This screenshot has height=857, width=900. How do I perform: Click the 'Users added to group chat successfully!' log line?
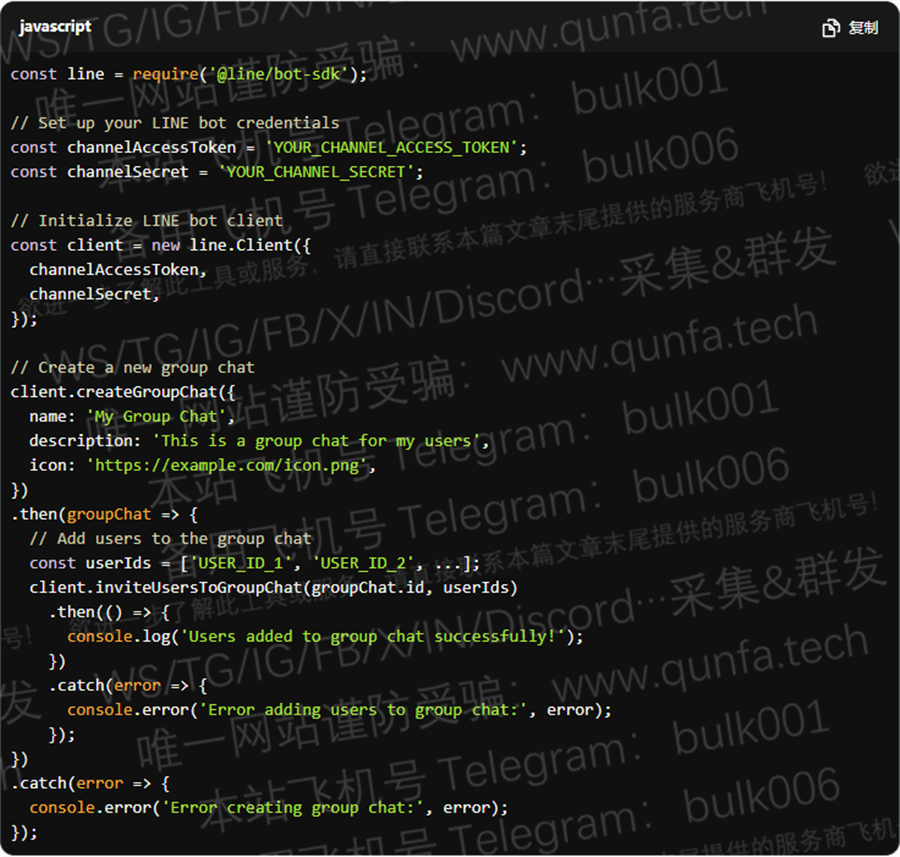325,637
